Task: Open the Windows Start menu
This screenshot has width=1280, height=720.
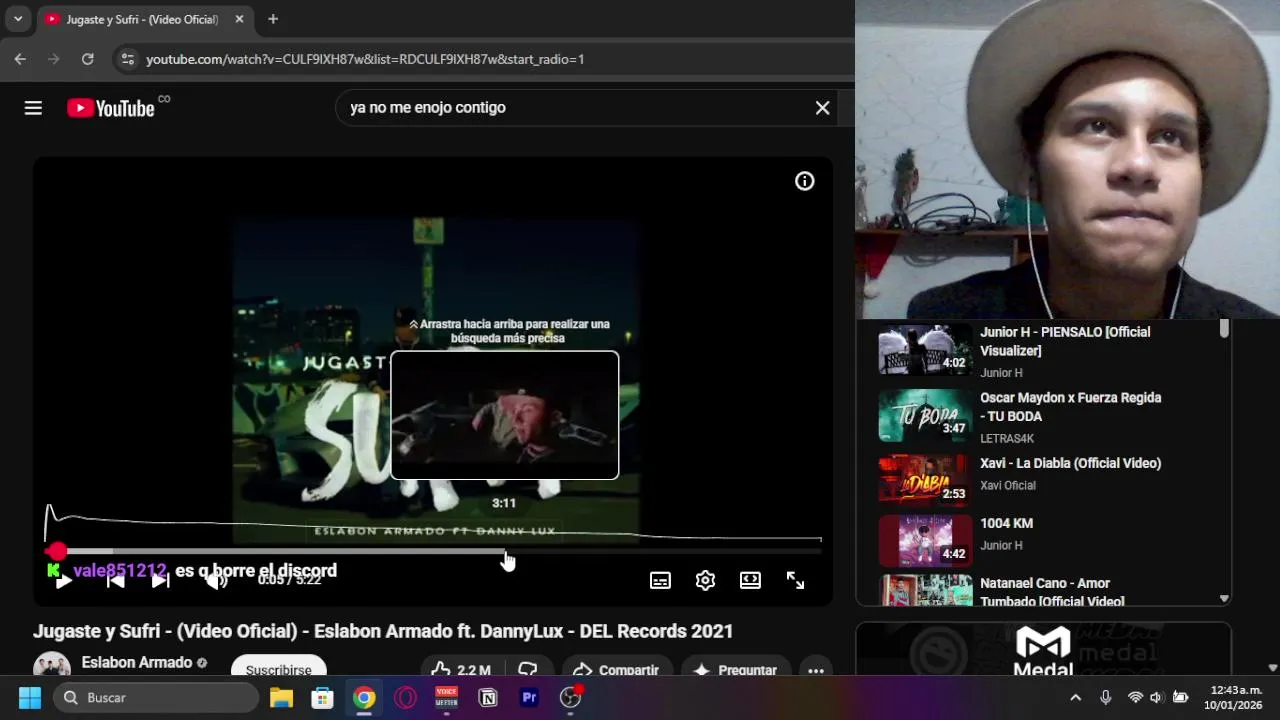Action: click(30, 698)
